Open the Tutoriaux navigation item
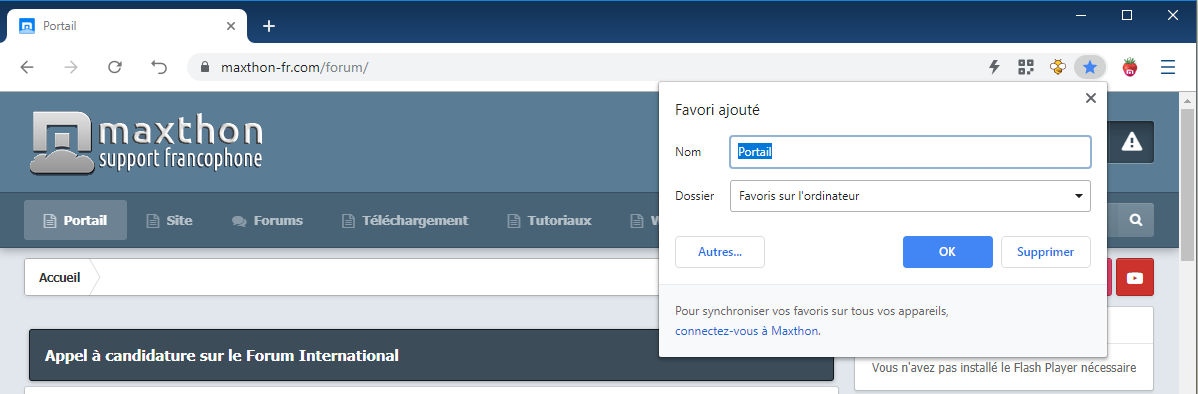This screenshot has width=1198, height=394. [549, 221]
